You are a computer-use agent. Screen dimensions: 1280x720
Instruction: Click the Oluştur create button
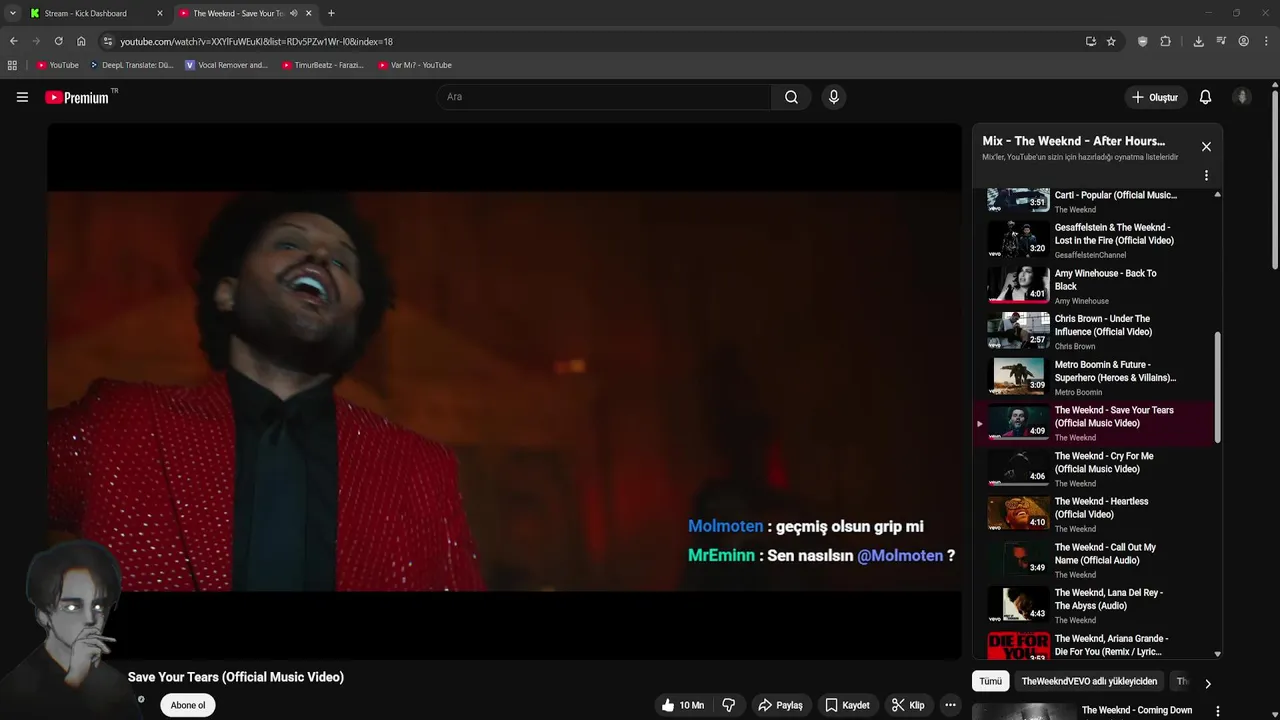click(1154, 97)
